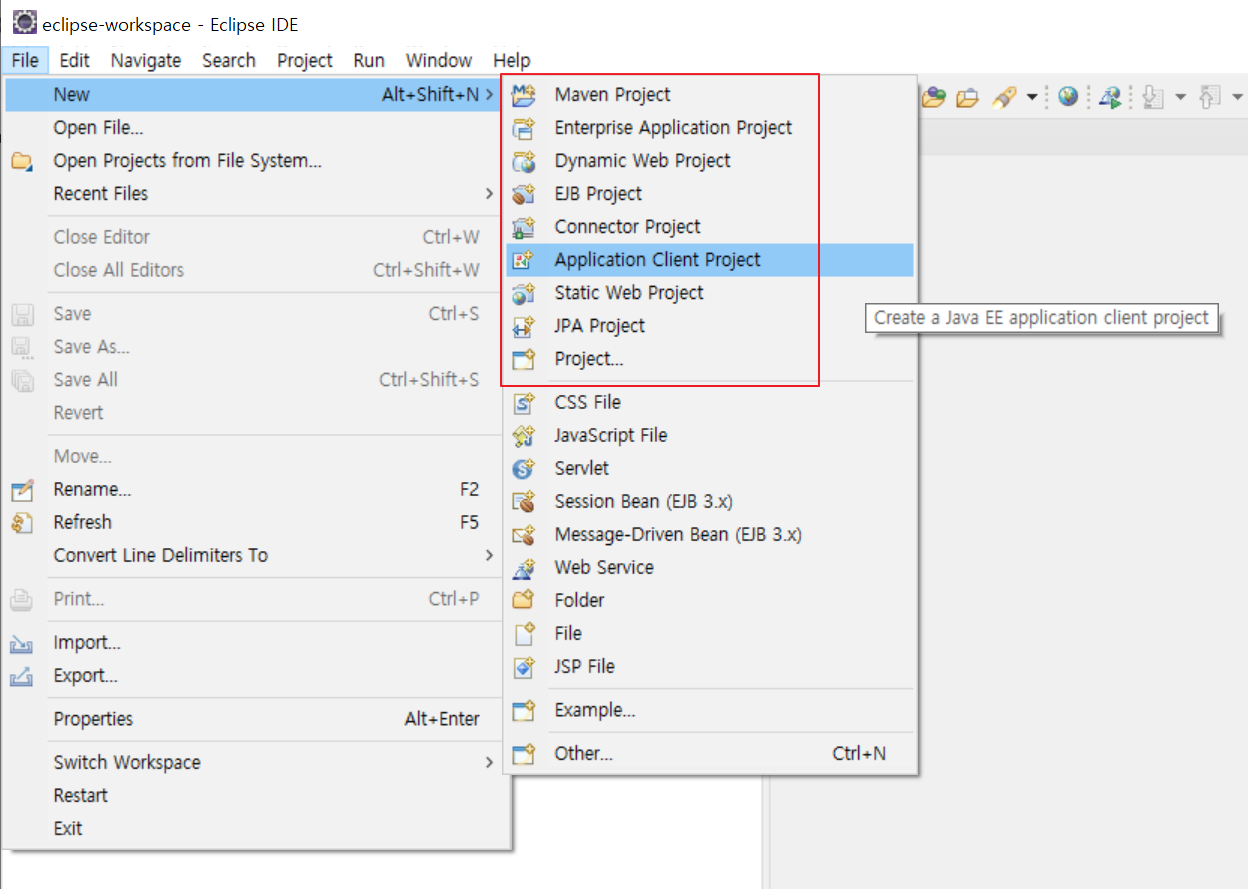Open the Next Annotation dropdown arrow

(1180, 97)
